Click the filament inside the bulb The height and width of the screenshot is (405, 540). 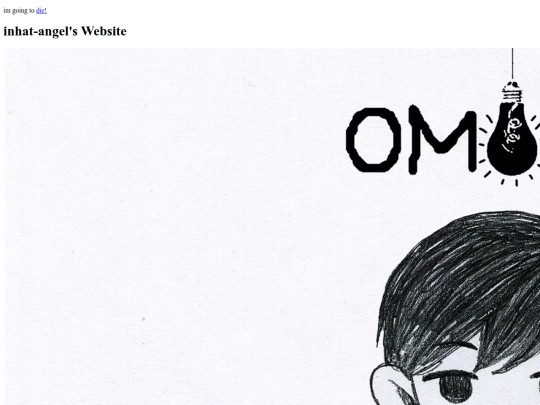[514, 133]
